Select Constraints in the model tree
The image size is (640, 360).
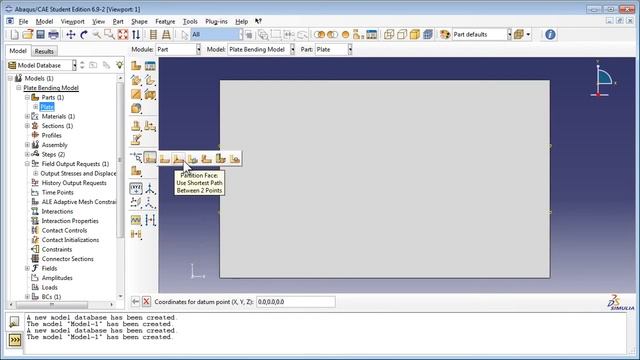tap(57, 249)
